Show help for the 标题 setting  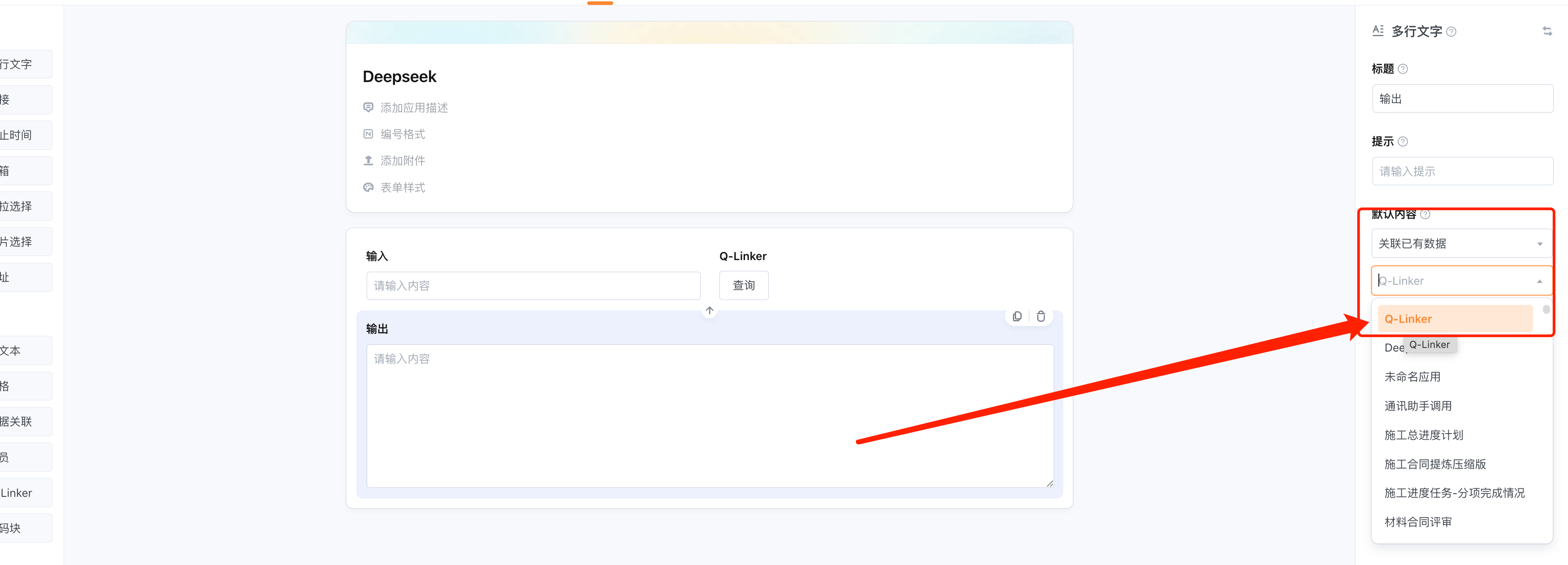click(x=1403, y=69)
